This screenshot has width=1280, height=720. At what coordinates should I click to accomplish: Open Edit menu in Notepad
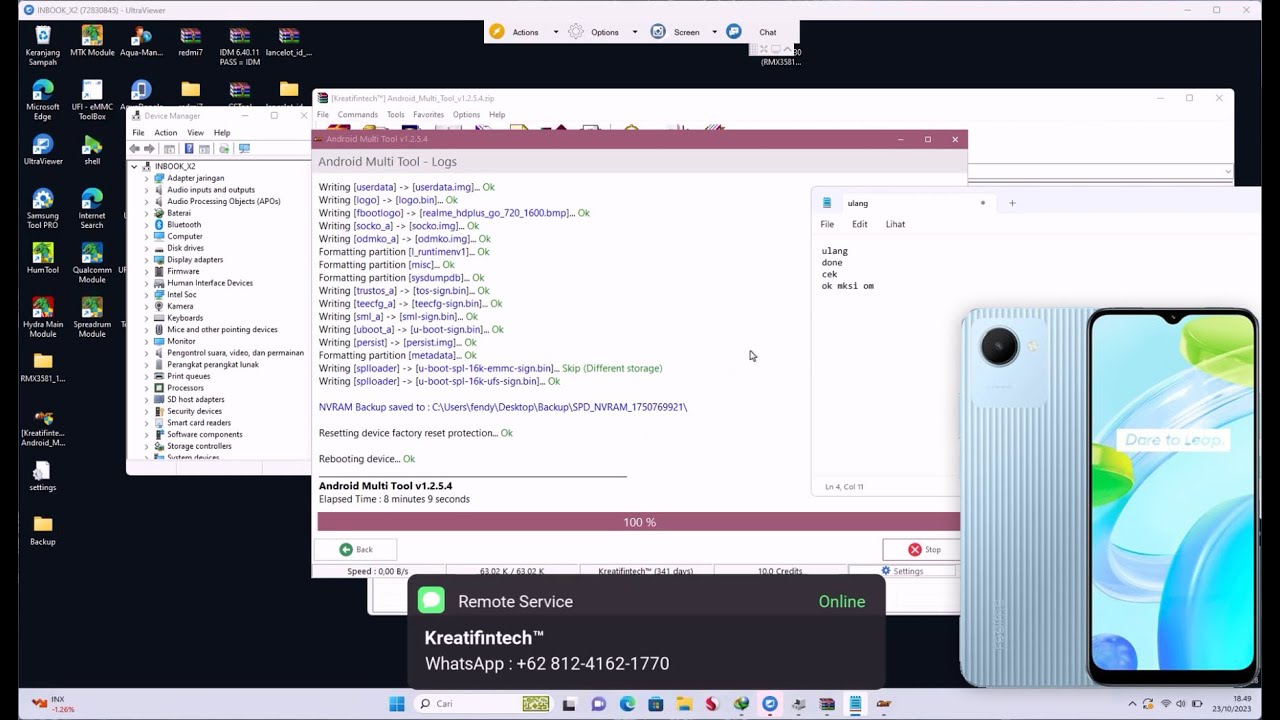[x=860, y=224]
